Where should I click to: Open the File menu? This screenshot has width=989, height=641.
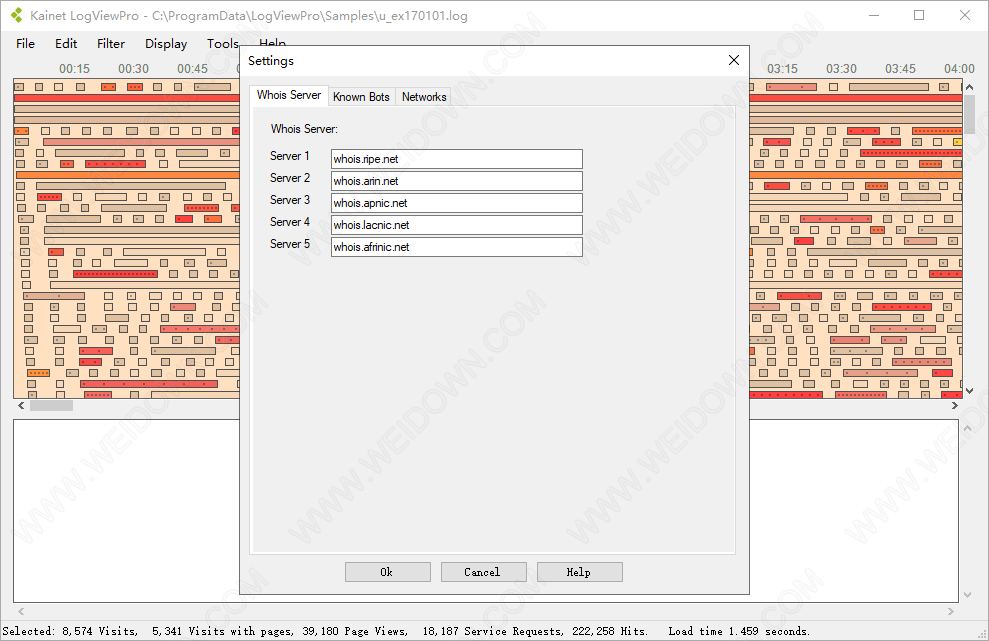(25, 43)
